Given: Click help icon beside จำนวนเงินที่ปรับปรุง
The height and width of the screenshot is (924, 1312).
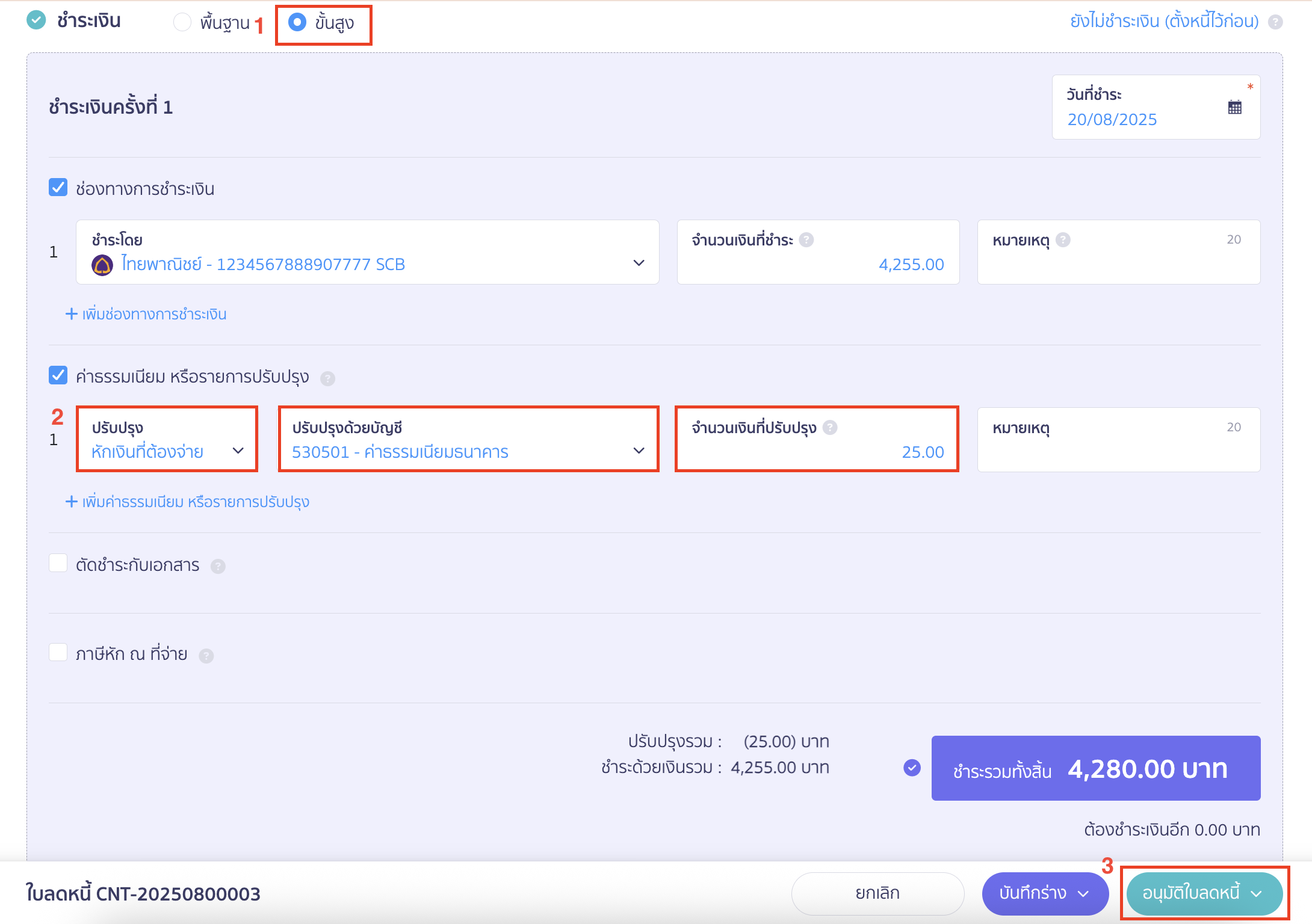Looking at the screenshot, I should click(x=830, y=428).
